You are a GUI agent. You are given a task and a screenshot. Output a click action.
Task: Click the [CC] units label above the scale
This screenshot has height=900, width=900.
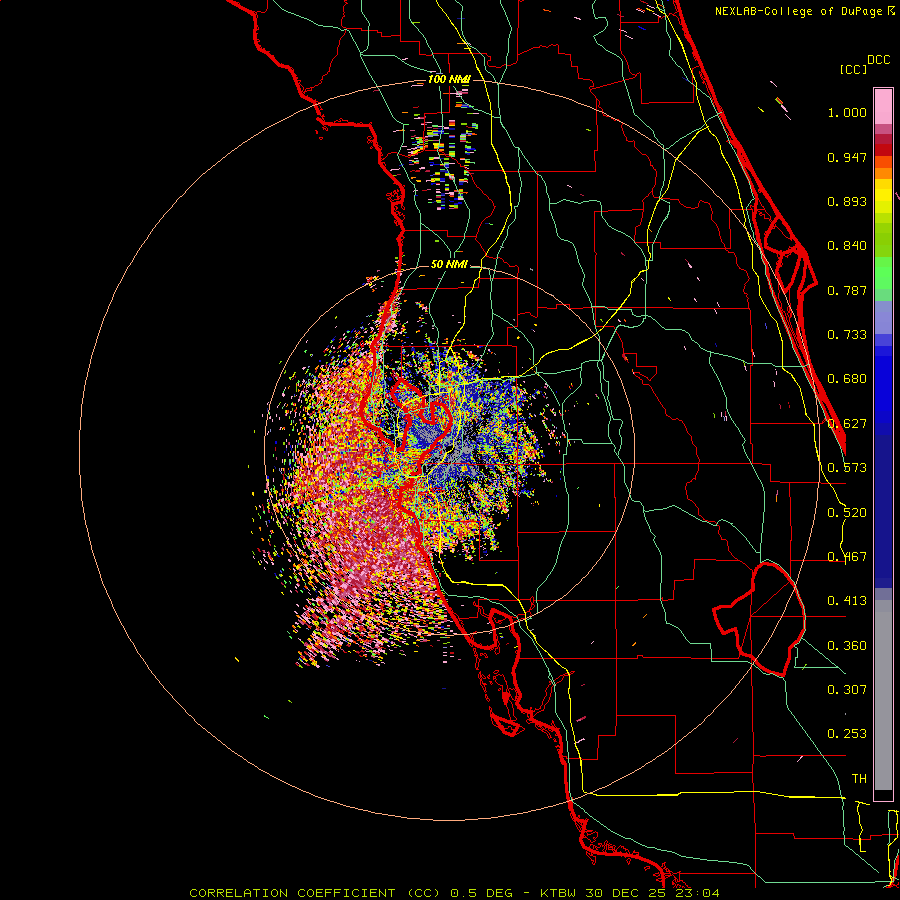(x=853, y=69)
